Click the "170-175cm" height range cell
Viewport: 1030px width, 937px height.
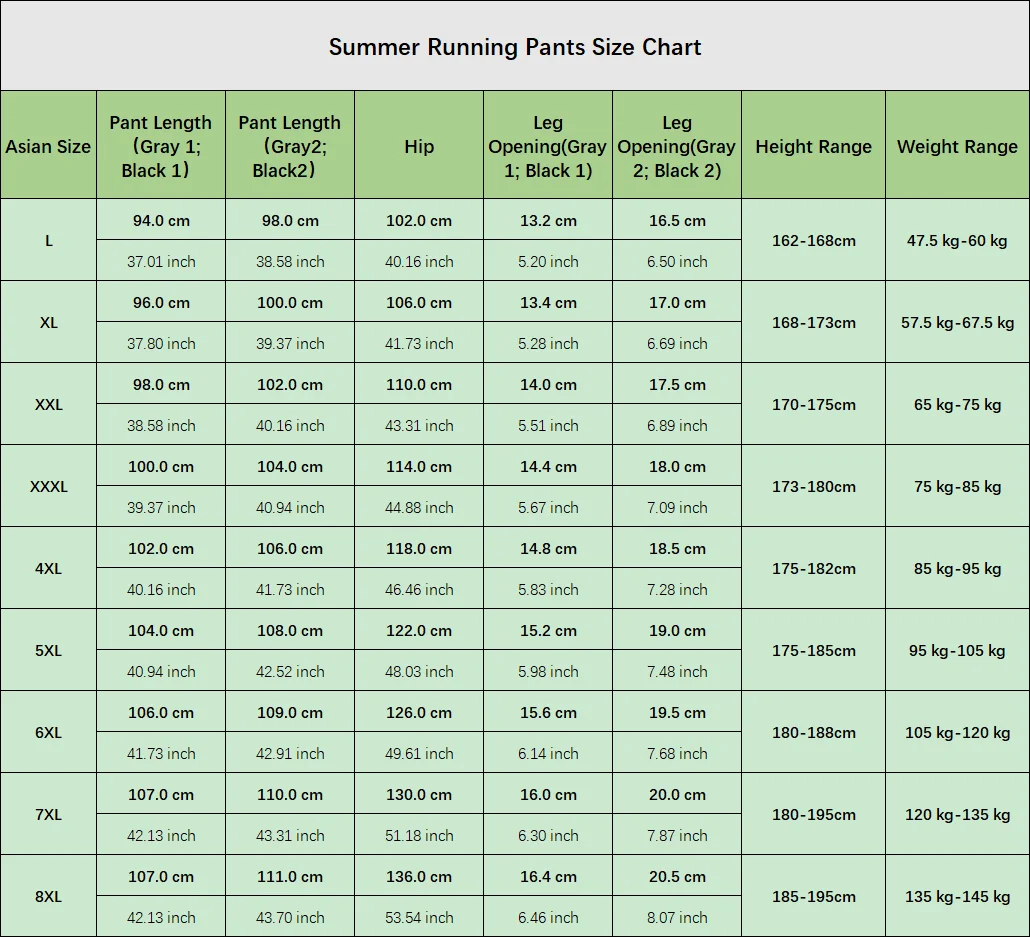tap(814, 405)
